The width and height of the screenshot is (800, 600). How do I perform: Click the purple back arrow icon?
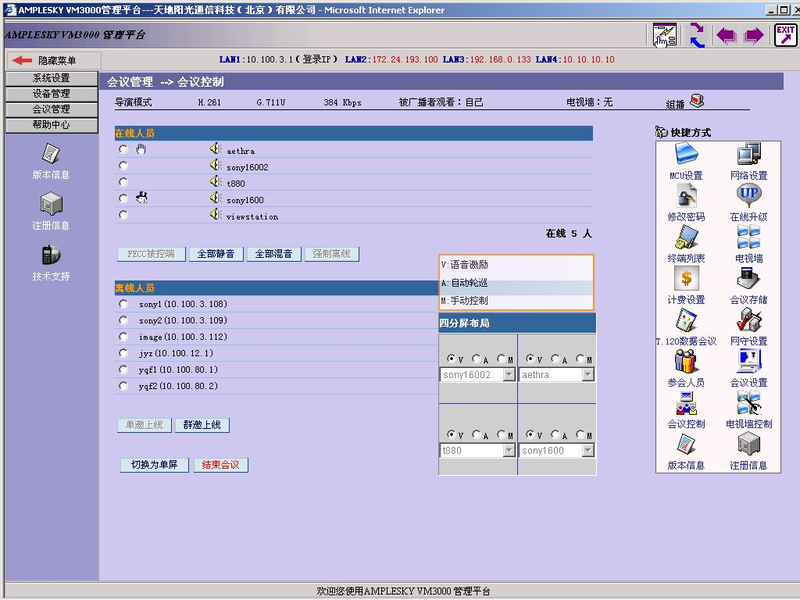727,35
